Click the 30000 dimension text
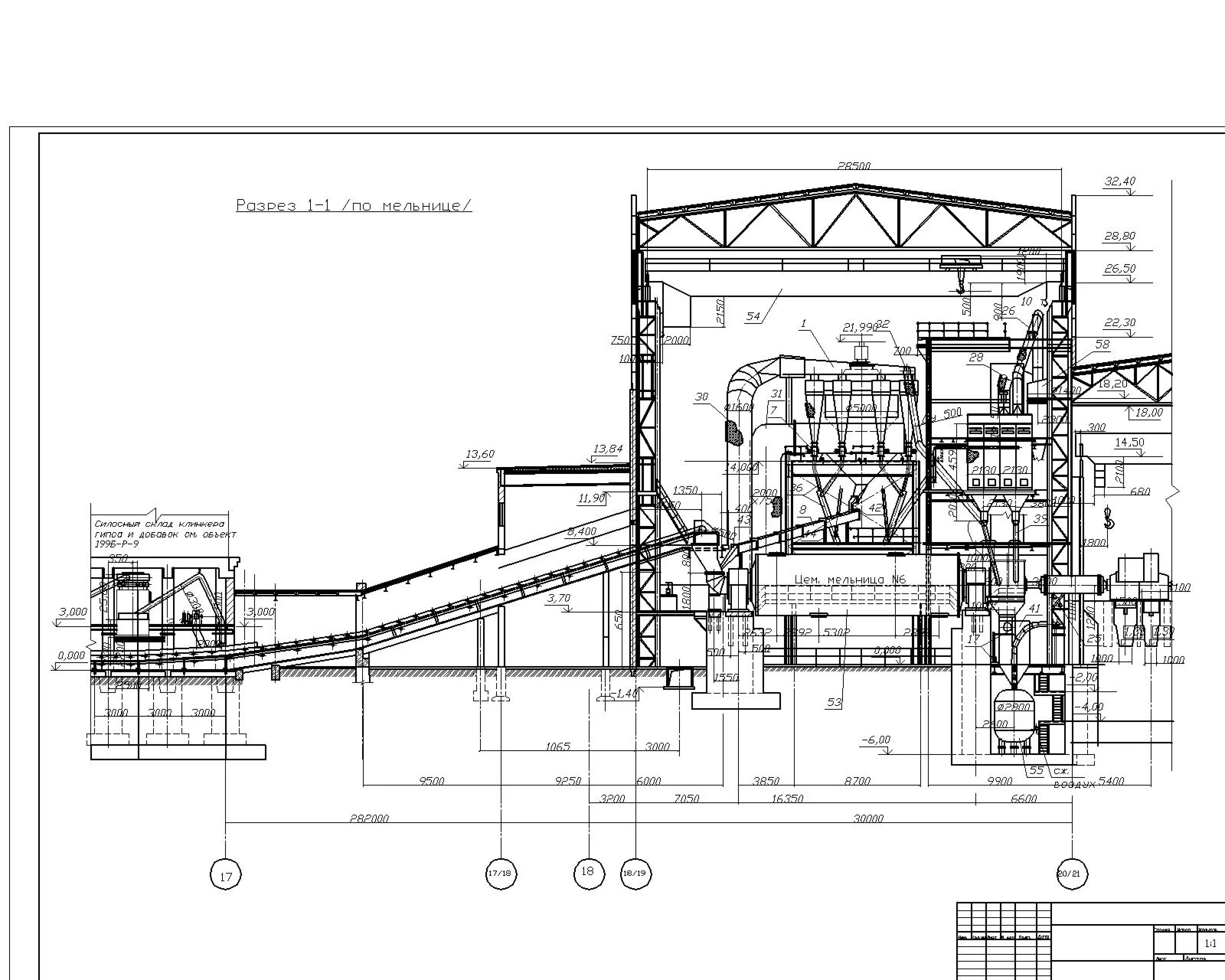Image resolution: width=1225 pixels, height=980 pixels. tap(868, 818)
